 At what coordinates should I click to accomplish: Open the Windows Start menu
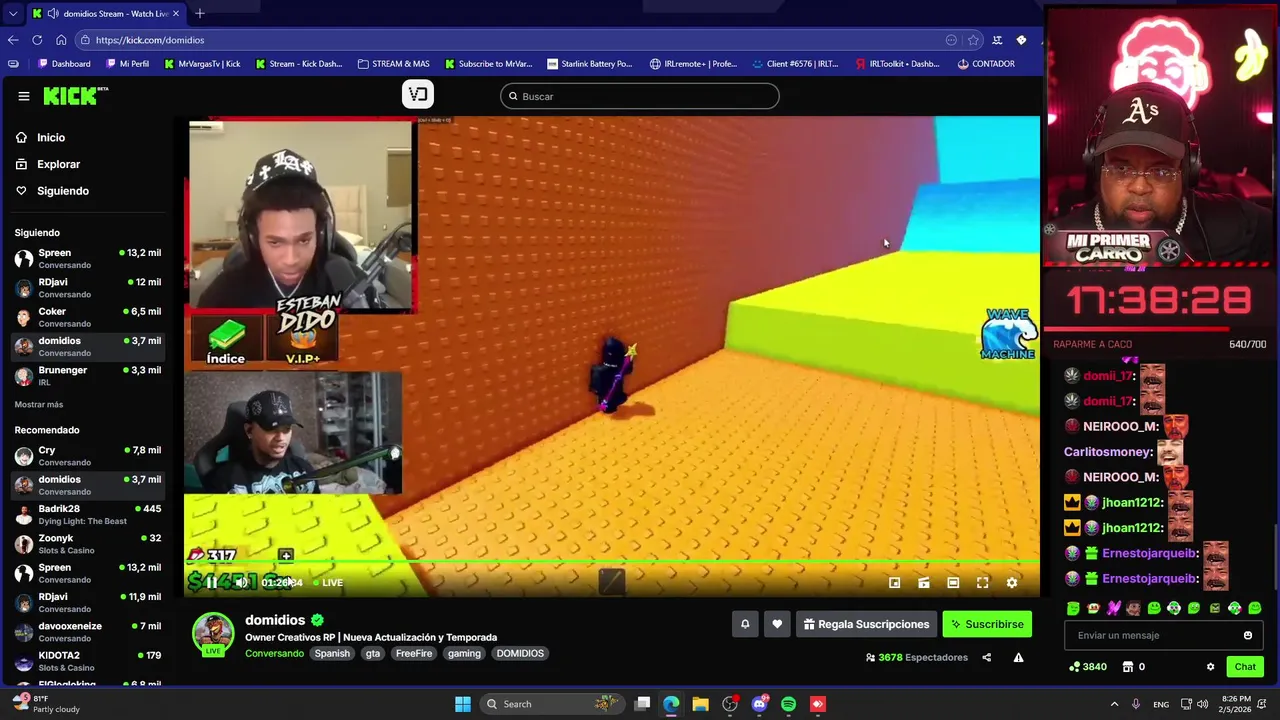[x=463, y=704]
